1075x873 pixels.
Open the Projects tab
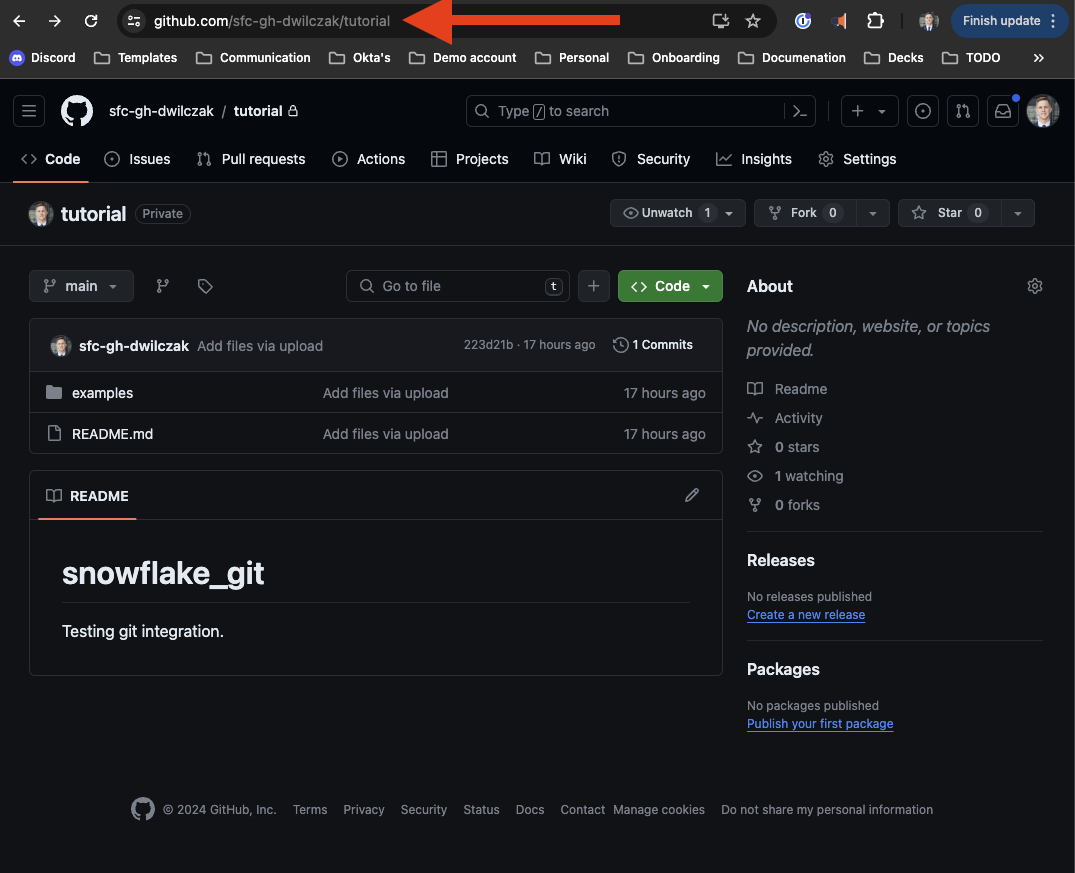point(470,159)
